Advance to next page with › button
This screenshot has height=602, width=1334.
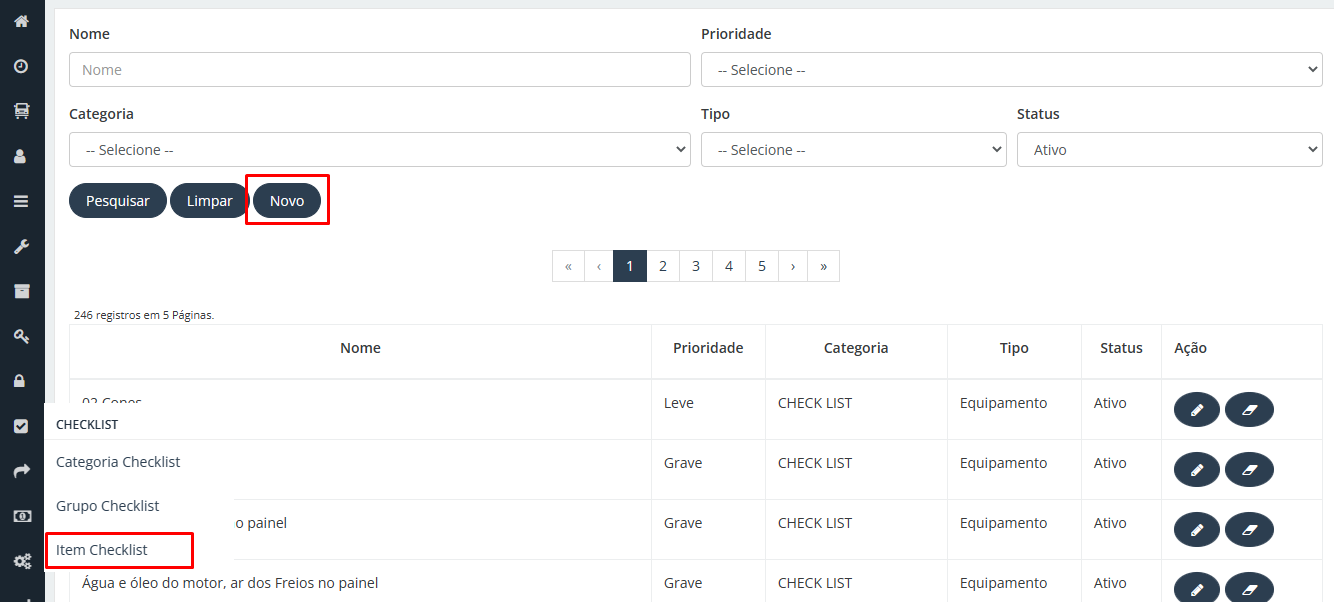click(793, 266)
